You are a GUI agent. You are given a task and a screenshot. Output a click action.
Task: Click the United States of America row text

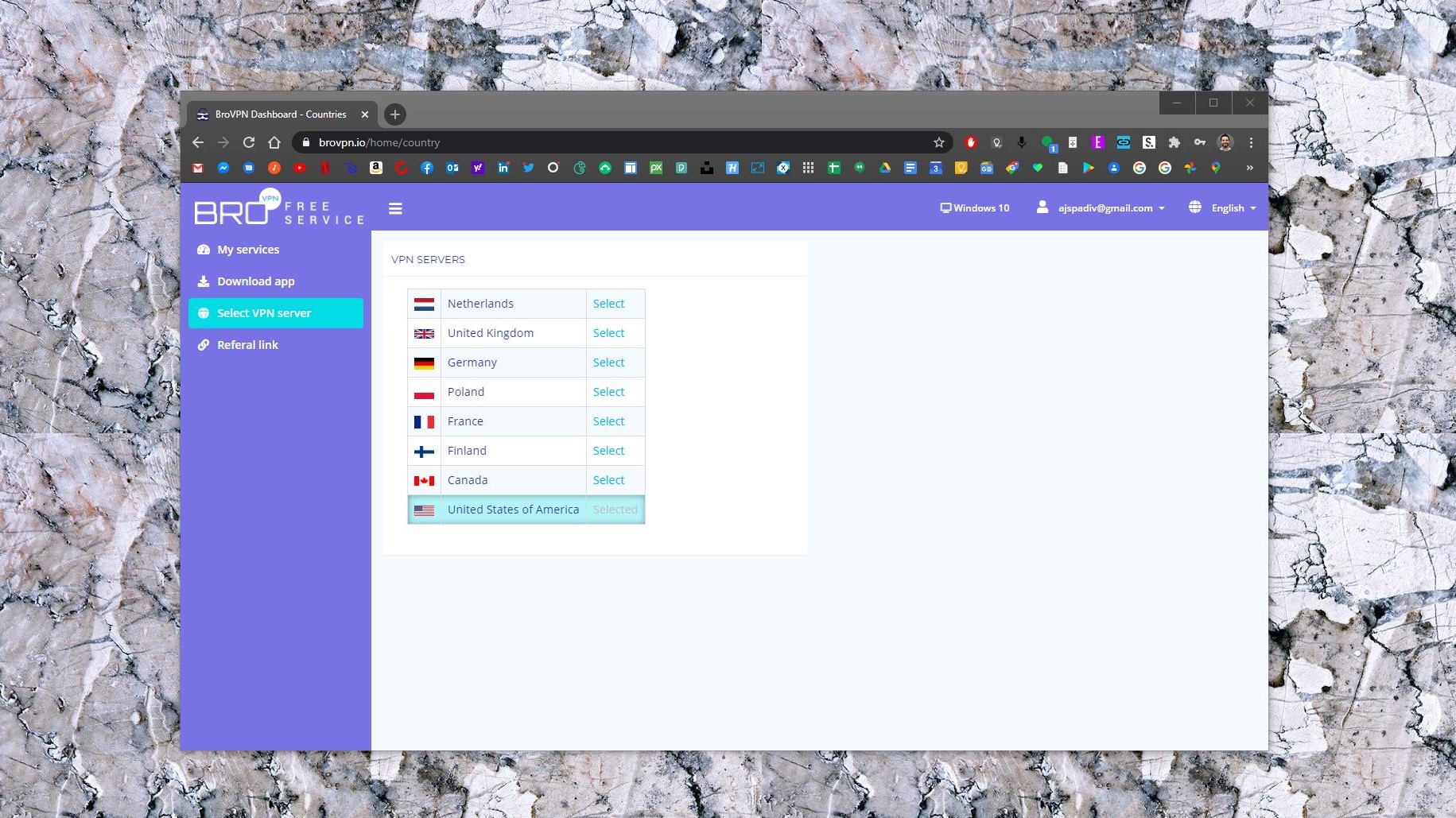[x=513, y=510]
